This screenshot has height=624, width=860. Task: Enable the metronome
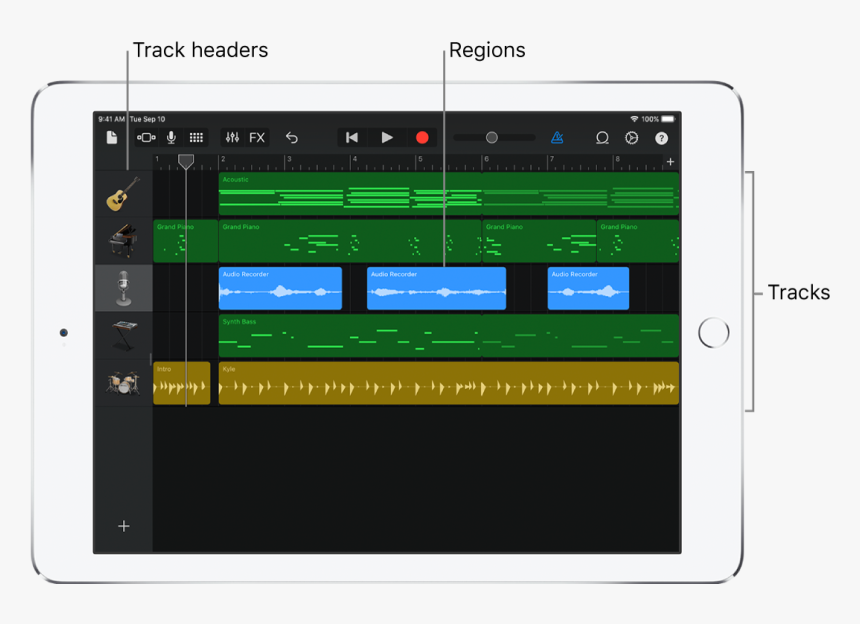click(x=557, y=137)
